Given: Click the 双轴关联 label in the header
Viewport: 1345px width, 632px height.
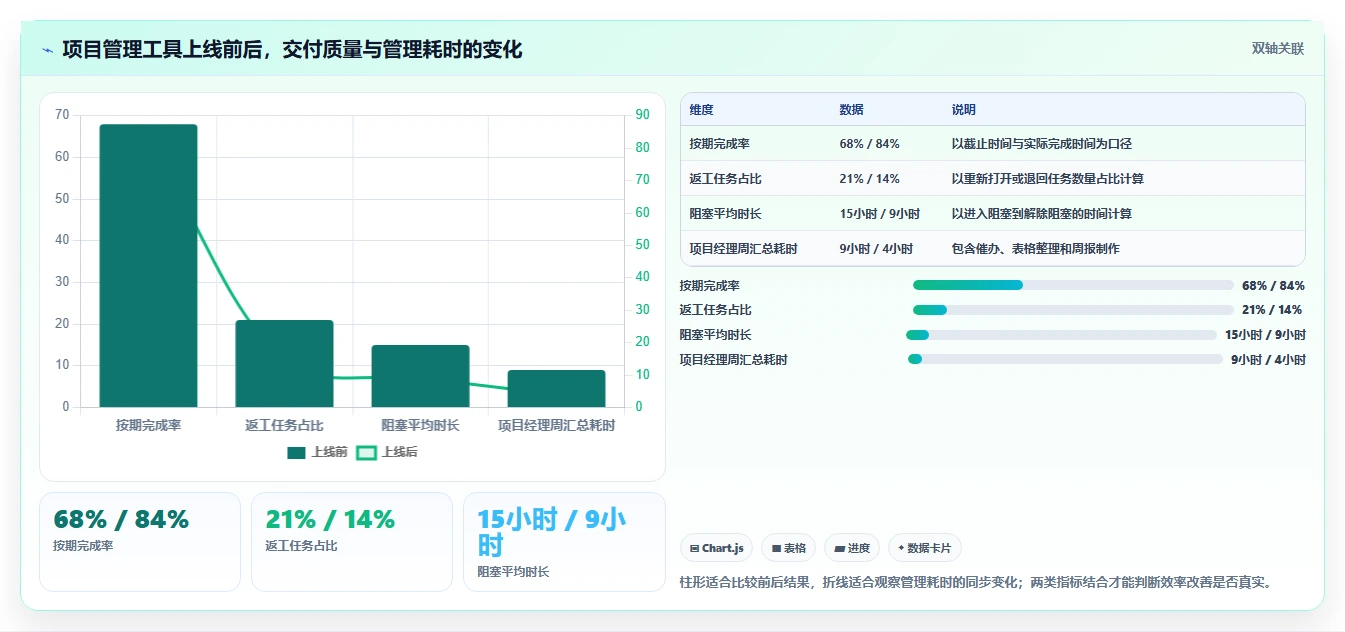Looking at the screenshot, I should [x=1278, y=49].
